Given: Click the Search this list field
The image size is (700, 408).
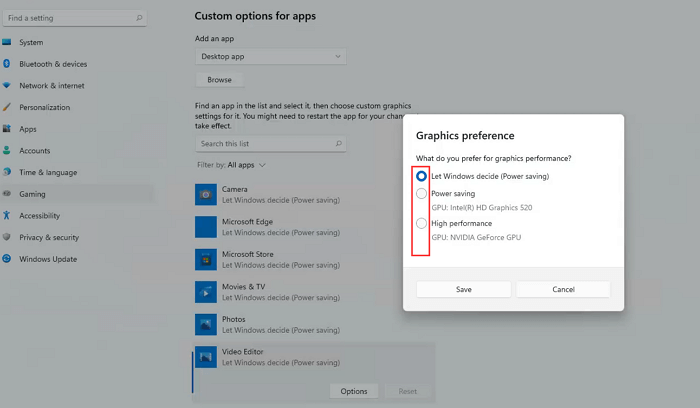Looking at the screenshot, I should [x=270, y=144].
